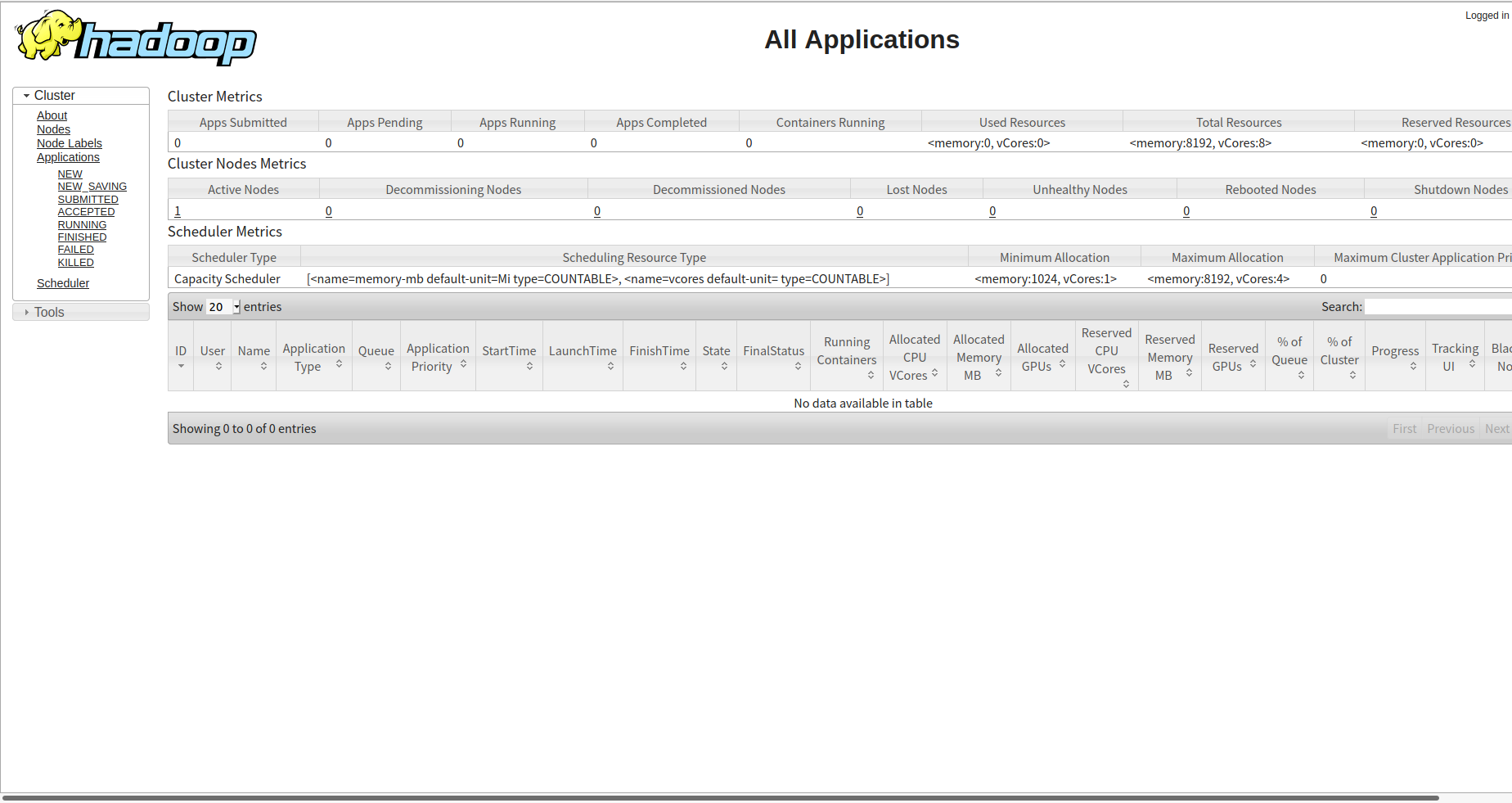The height and width of the screenshot is (803, 1512).
Task: Sort the table by FinalStatus column
Action: (774, 355)
